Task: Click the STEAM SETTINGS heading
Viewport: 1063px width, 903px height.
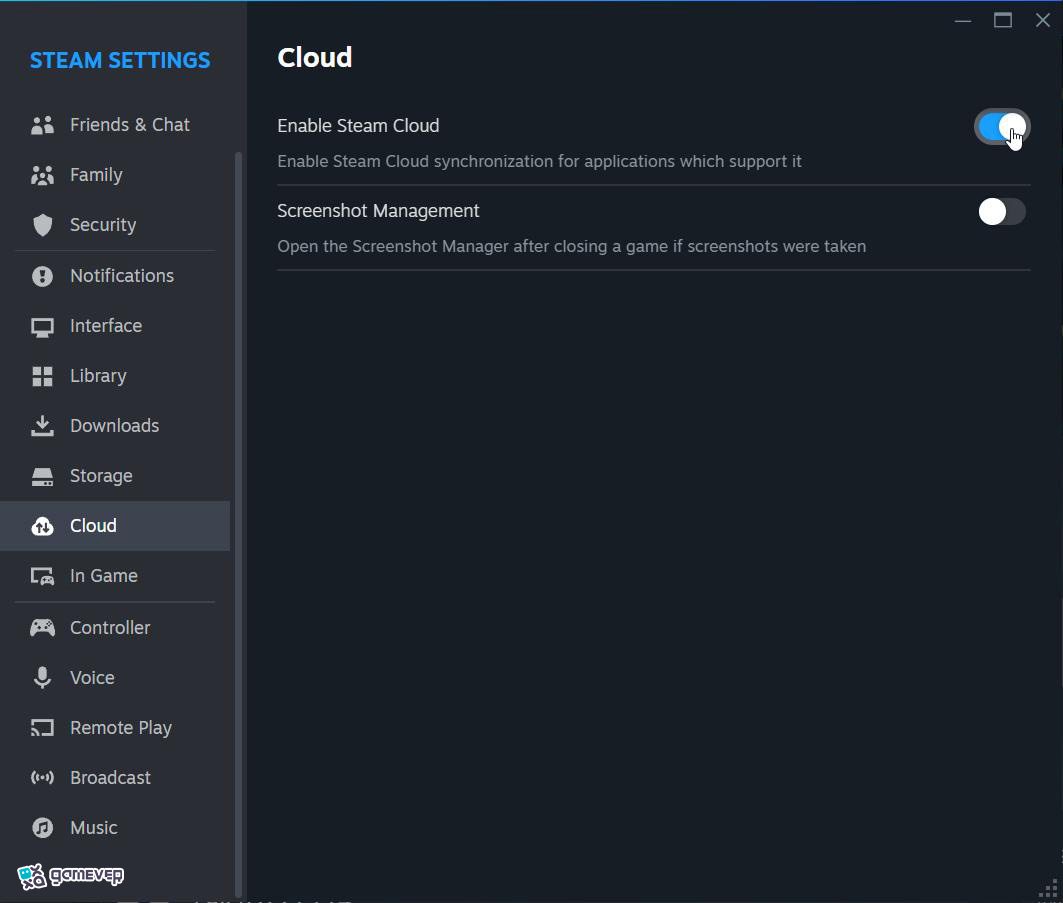Action: click(x=120, y=60)
